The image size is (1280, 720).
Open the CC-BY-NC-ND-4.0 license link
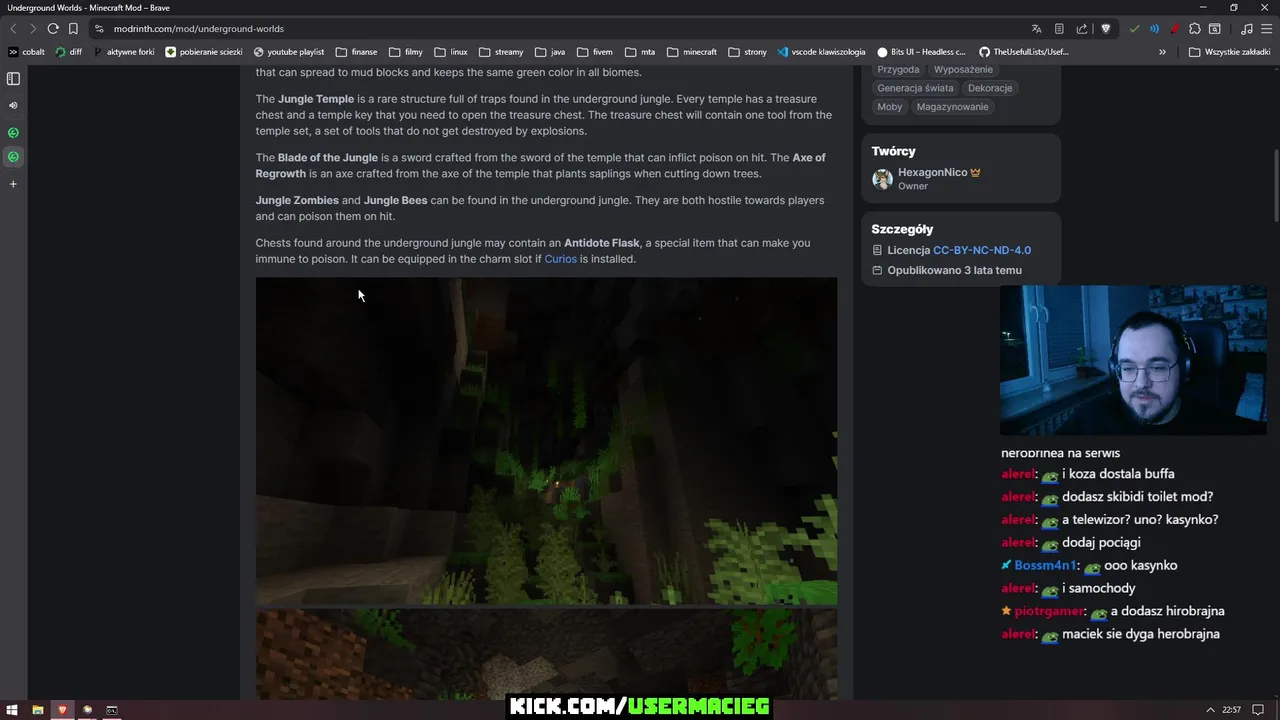click(x=982, y=250)
